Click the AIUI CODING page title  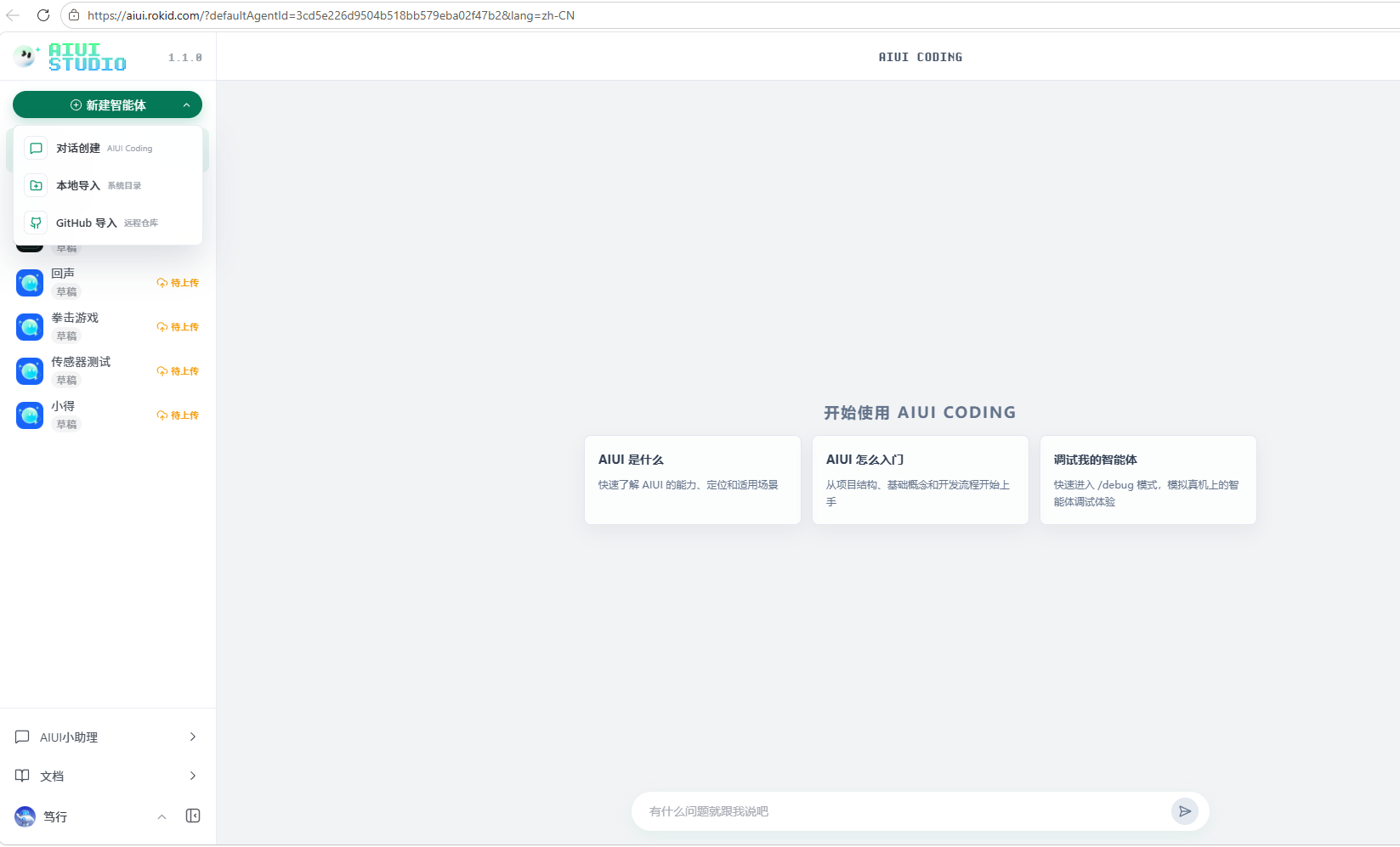921,57
